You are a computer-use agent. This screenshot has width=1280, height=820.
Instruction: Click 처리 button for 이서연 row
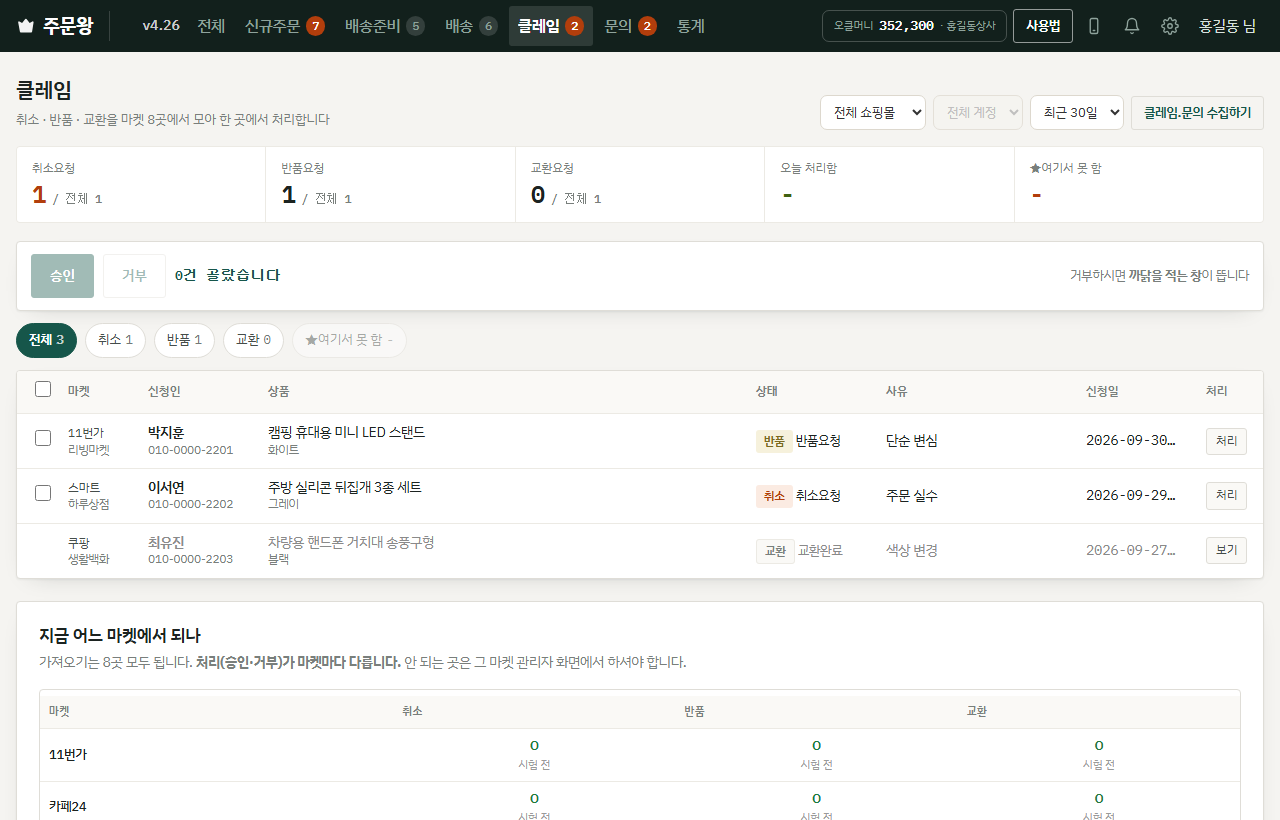click(x=1226, y=496)
